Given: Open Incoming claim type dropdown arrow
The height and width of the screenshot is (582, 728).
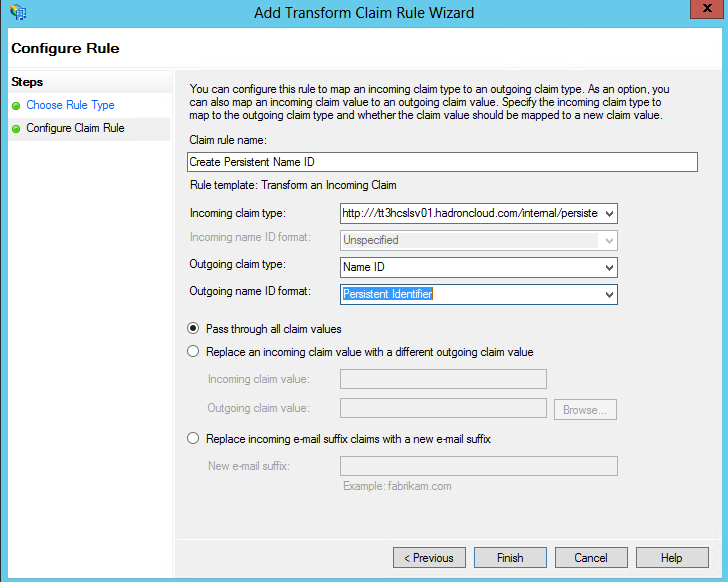Looking at the screenshot, I should [609, 213].
